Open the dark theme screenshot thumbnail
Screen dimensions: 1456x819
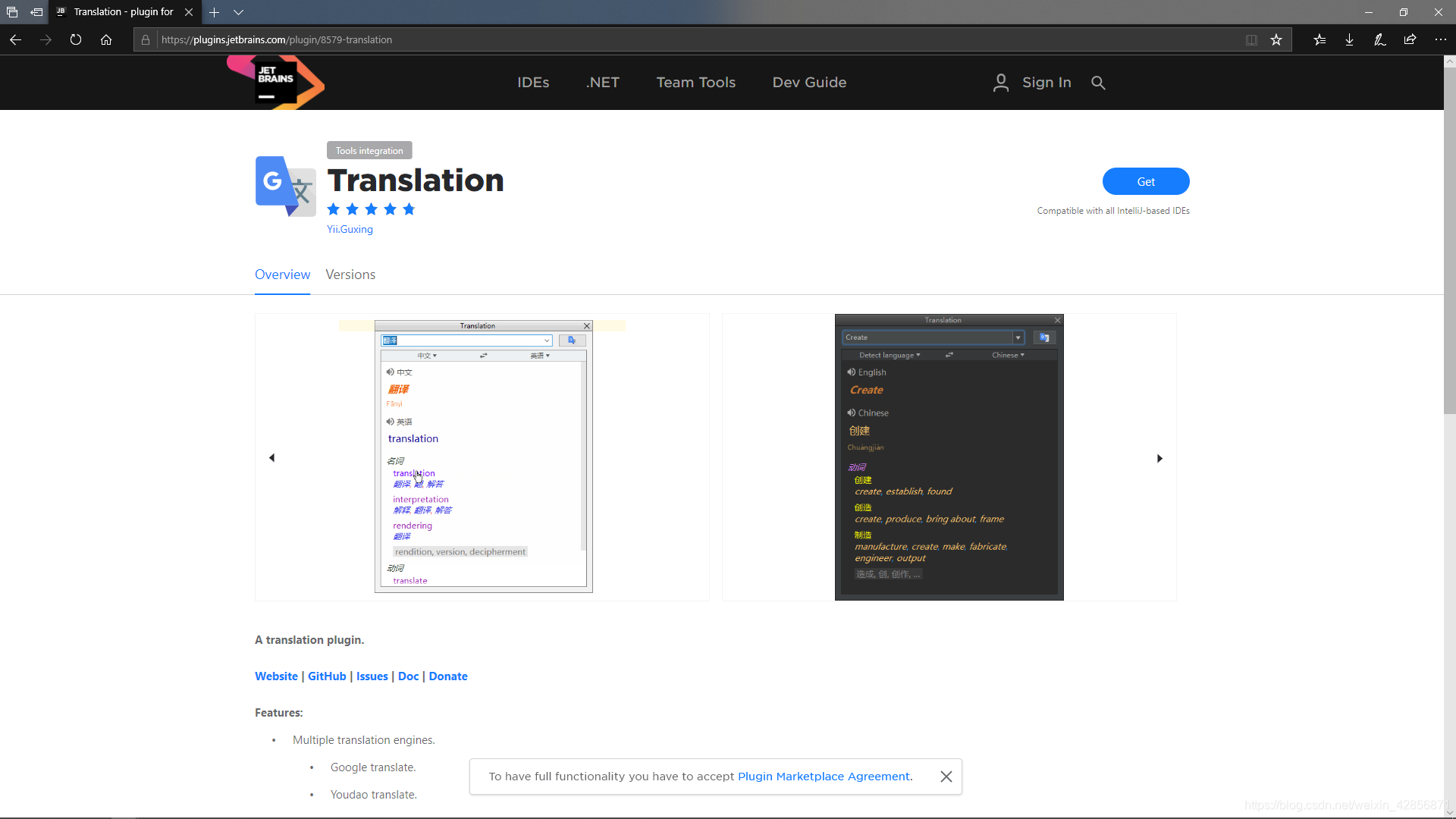pos(949,457)
